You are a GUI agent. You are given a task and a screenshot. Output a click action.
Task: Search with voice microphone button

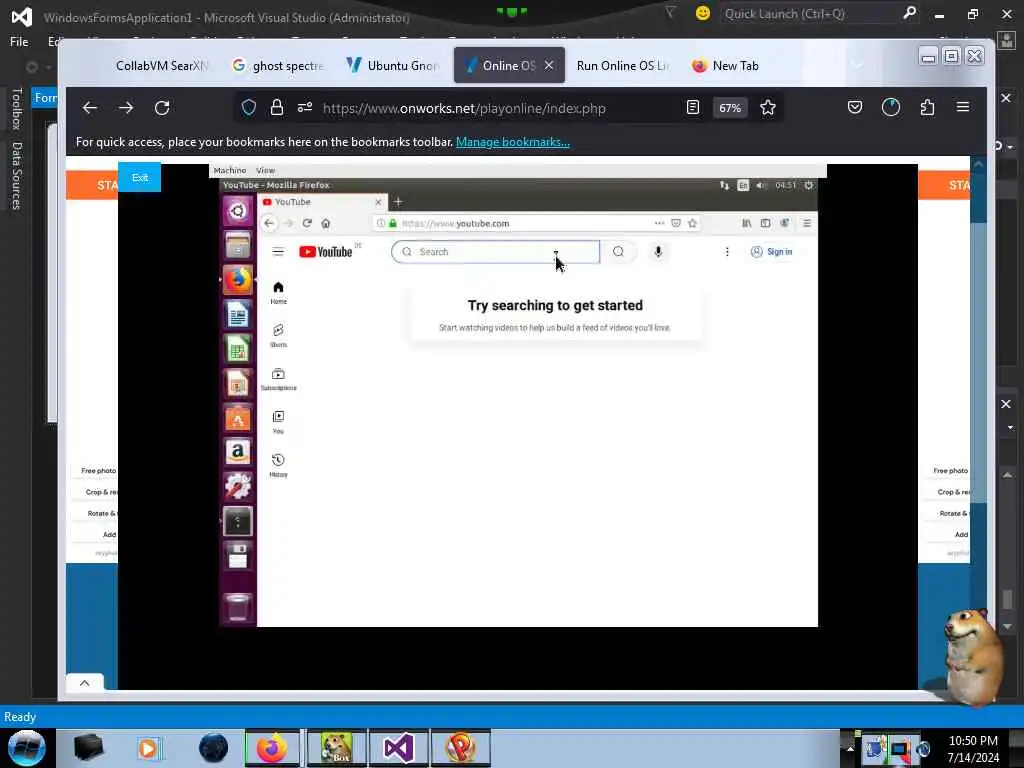click(658, 252)
